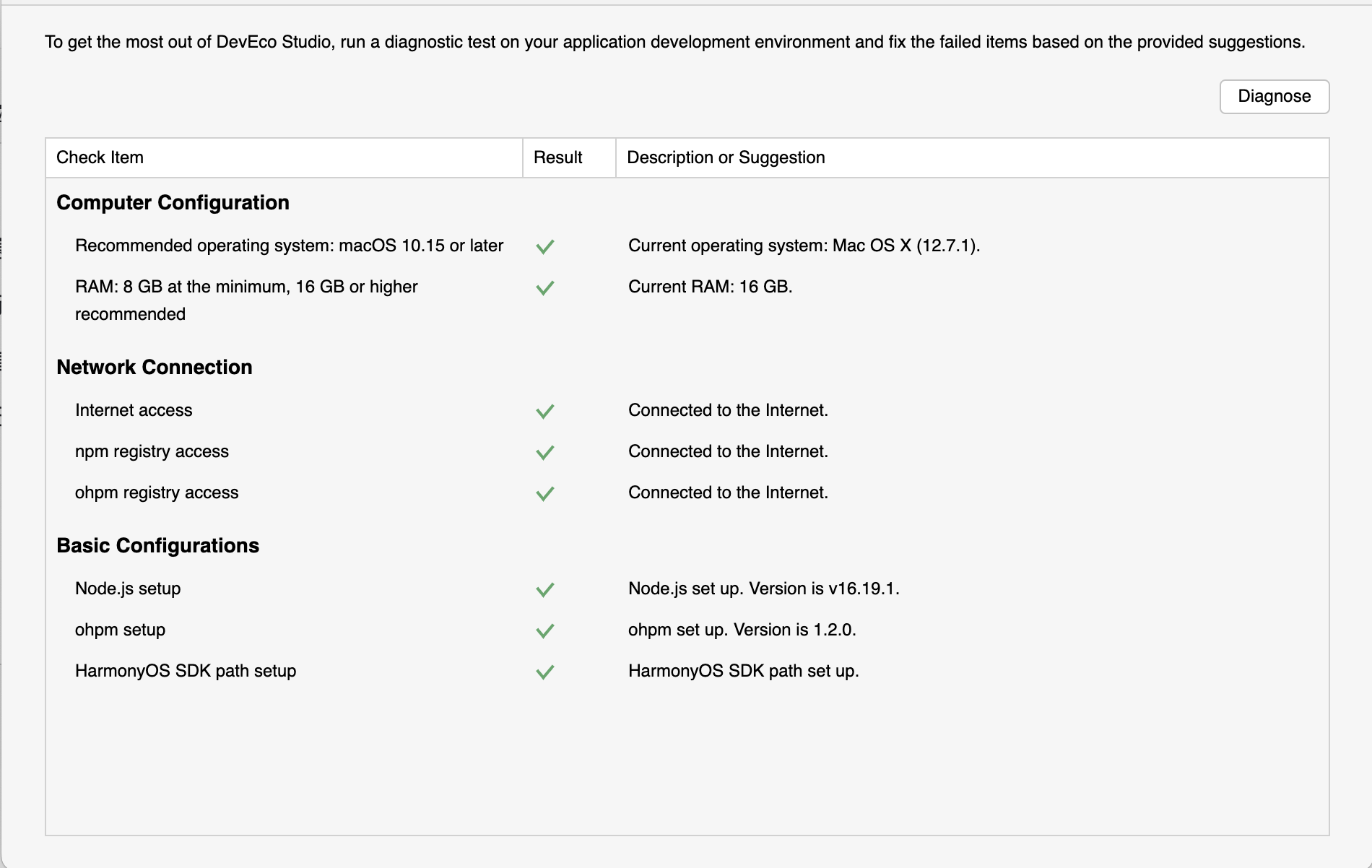Select the Description or Suggestion column header
Screen dimensions: 1372x868
click(972, 157)
